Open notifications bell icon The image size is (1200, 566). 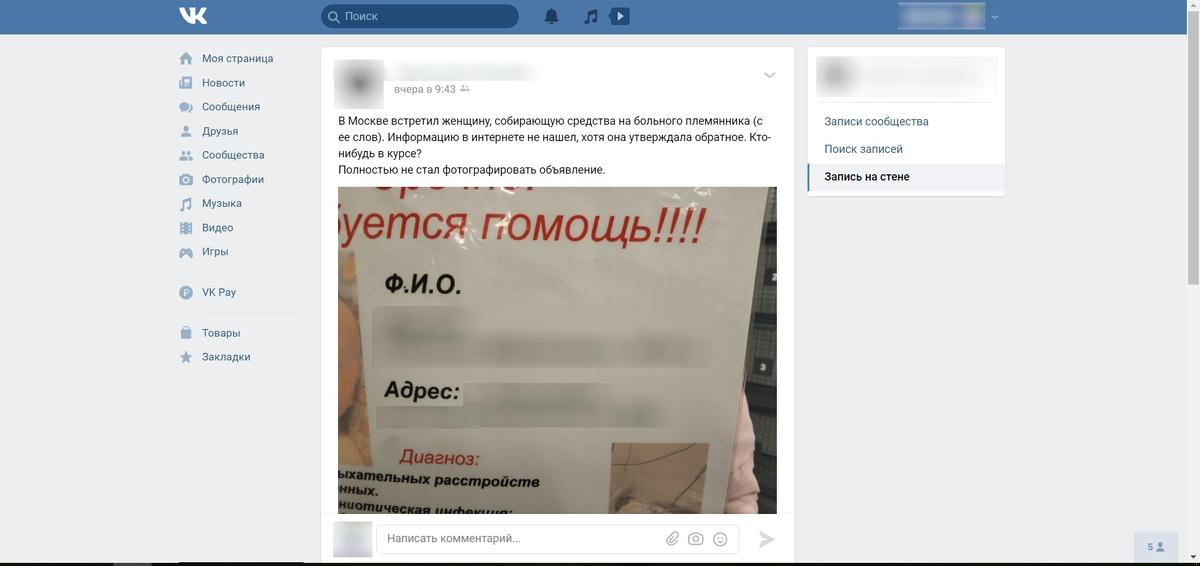coord(551,16)
